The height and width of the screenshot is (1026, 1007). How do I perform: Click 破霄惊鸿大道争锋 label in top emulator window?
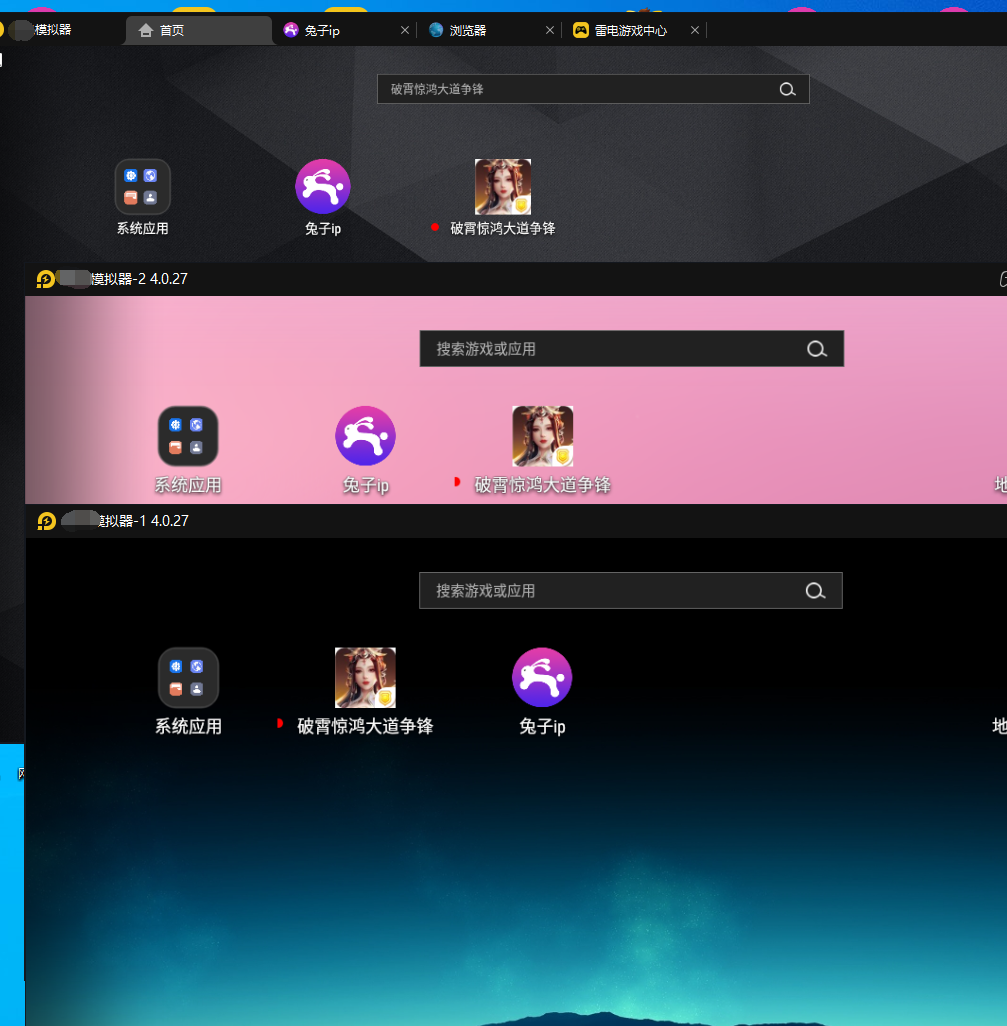pyautogui.click(x=503, y=228)
